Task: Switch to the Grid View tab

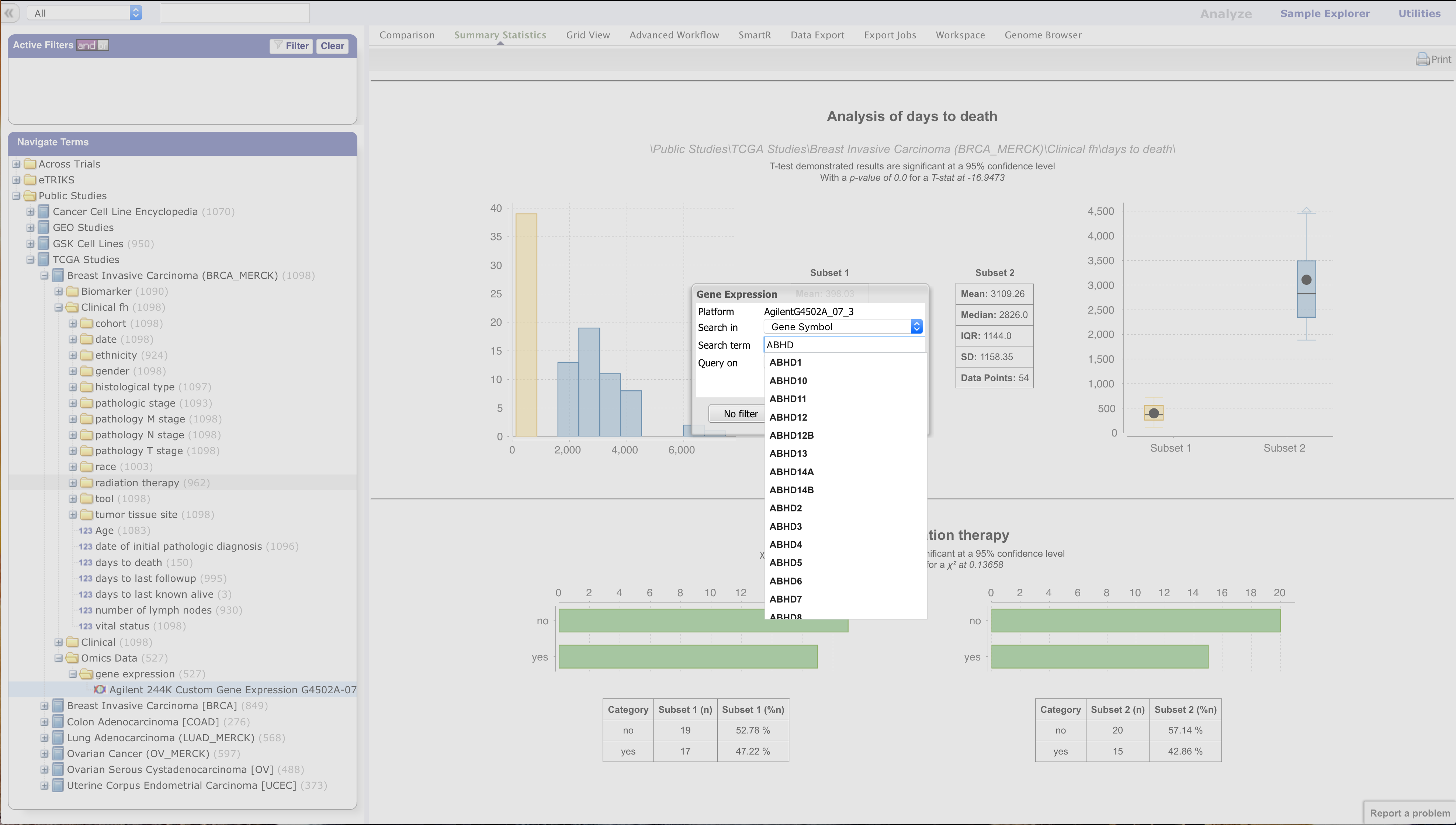Action: [587, 35]
